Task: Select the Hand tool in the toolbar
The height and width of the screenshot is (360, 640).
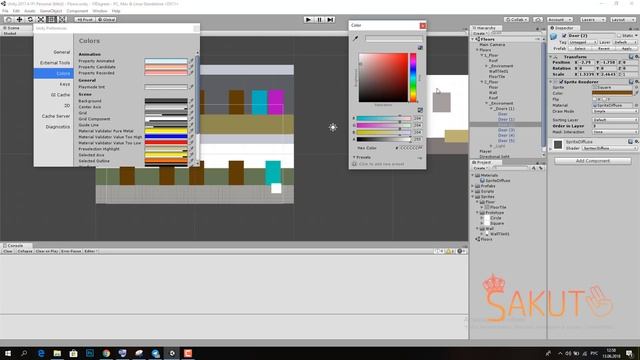Action: tap(8, 19)
